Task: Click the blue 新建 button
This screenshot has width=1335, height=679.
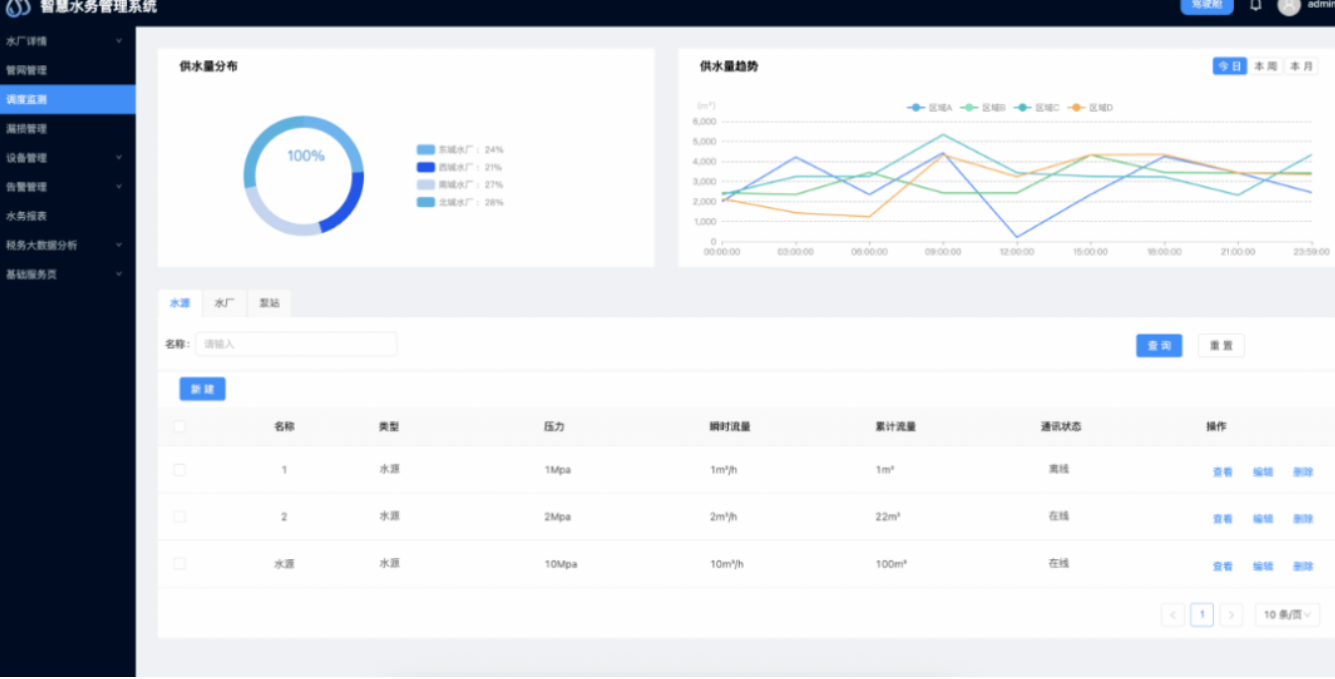Action: pyautogui.click(x=202, y=389)
